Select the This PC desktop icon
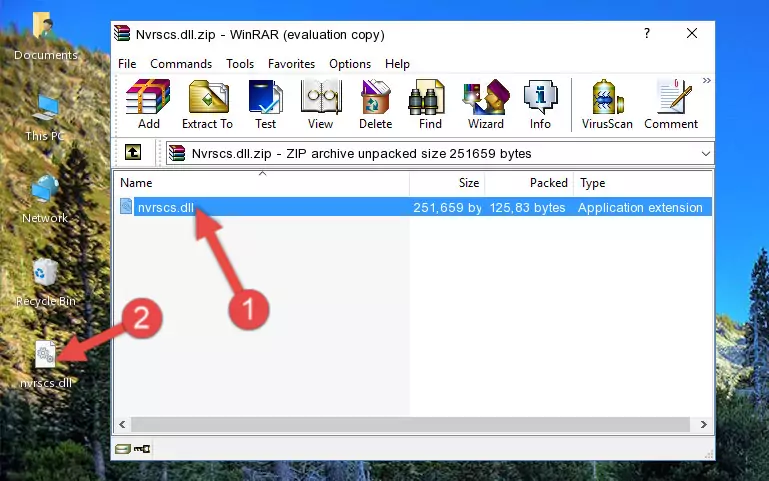The width and height of the screenshot is (769, 481). pos(45,118)
